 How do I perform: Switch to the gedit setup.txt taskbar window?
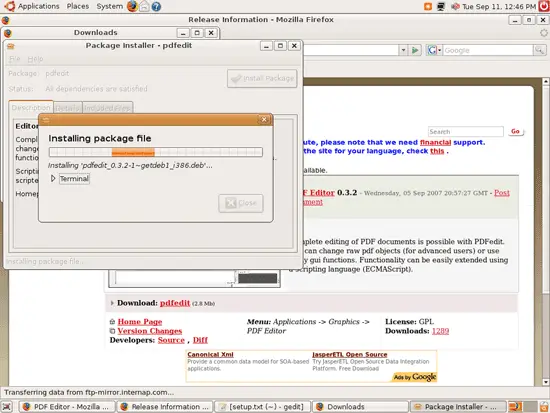[262, 407]
